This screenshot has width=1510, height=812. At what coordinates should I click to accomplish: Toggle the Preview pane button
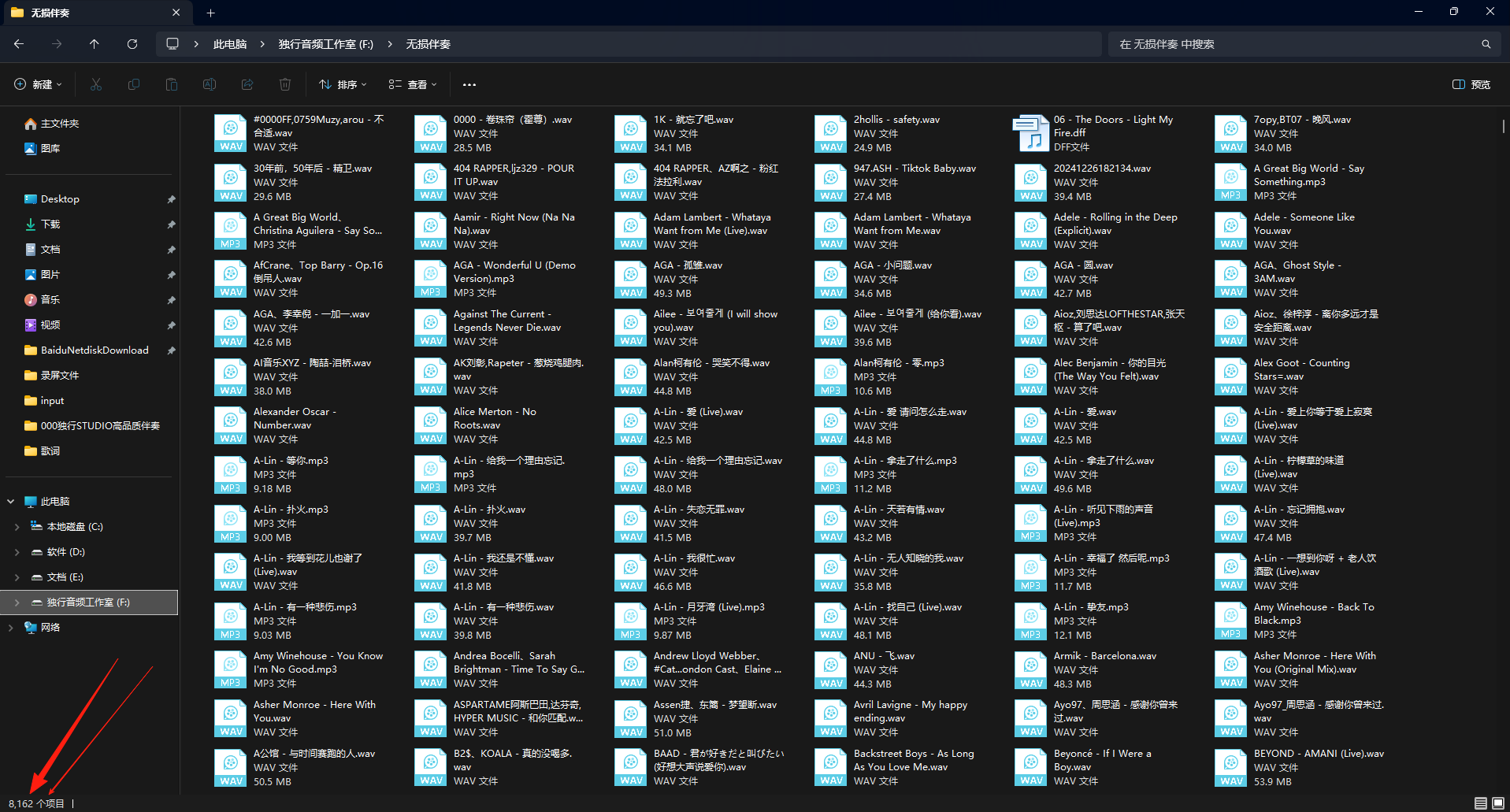(x=1471, y=84)
